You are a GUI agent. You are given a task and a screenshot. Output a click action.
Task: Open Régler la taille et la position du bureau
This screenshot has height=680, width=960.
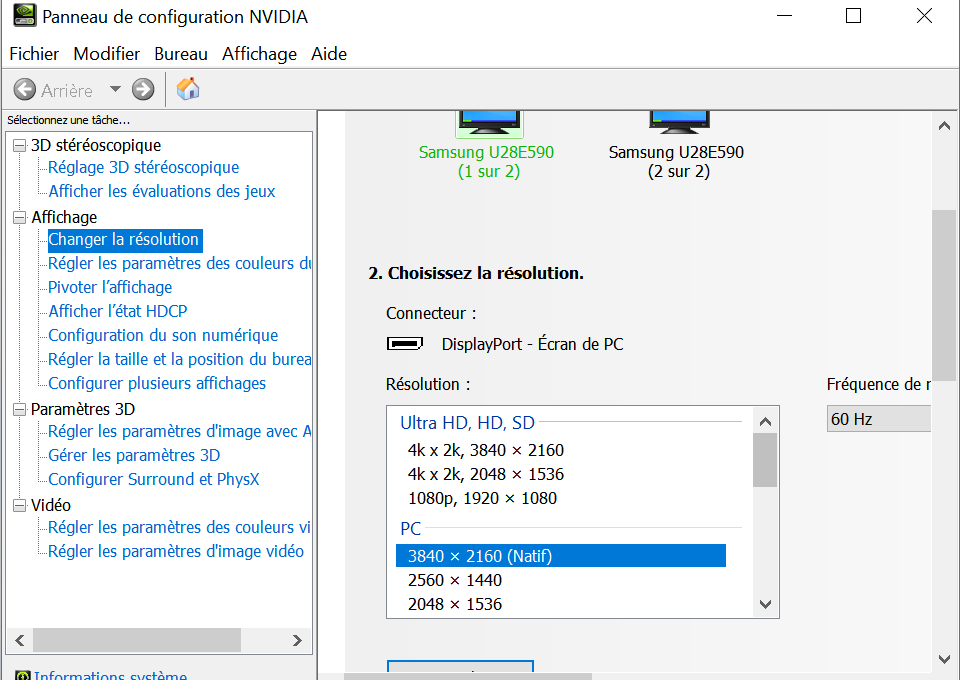coord(179,359)
